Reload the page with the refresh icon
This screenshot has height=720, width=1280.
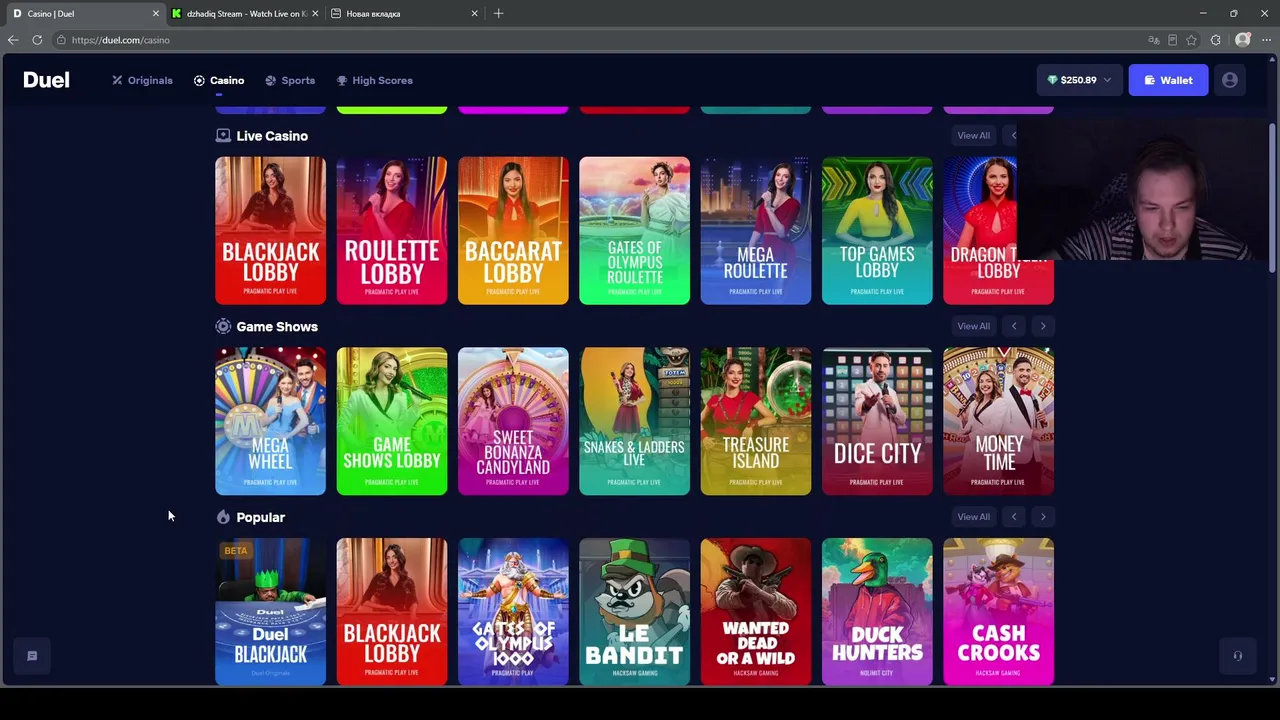pyautogui.click(x=37, y=40)
